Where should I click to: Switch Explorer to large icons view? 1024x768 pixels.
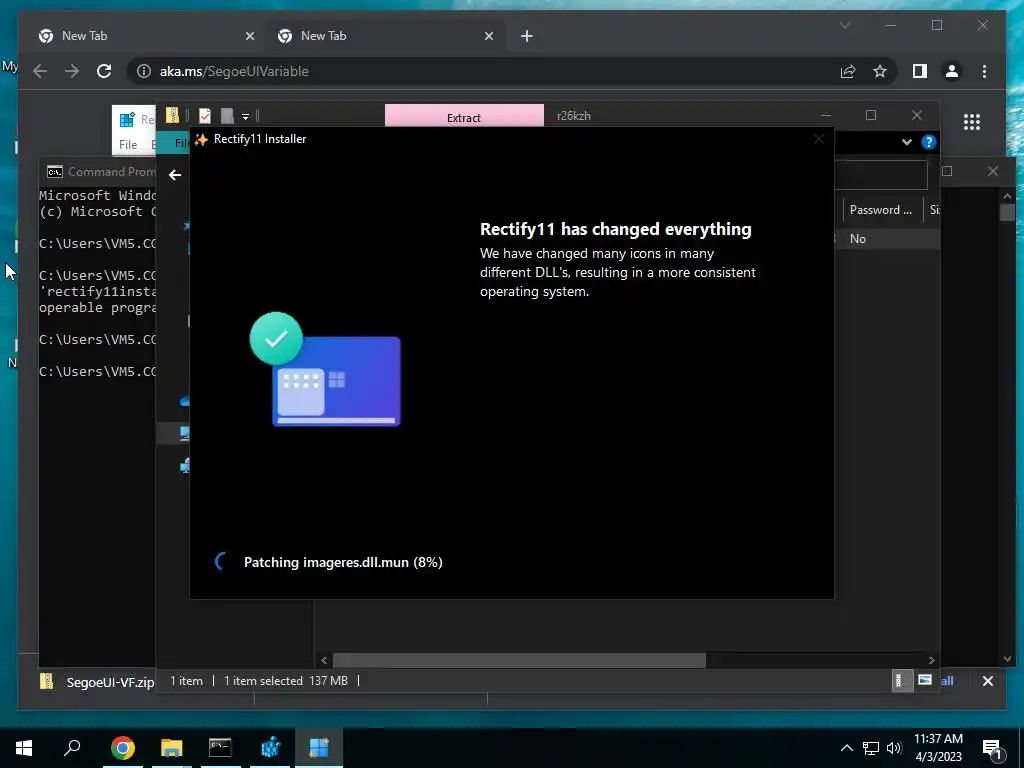point(925,680)
